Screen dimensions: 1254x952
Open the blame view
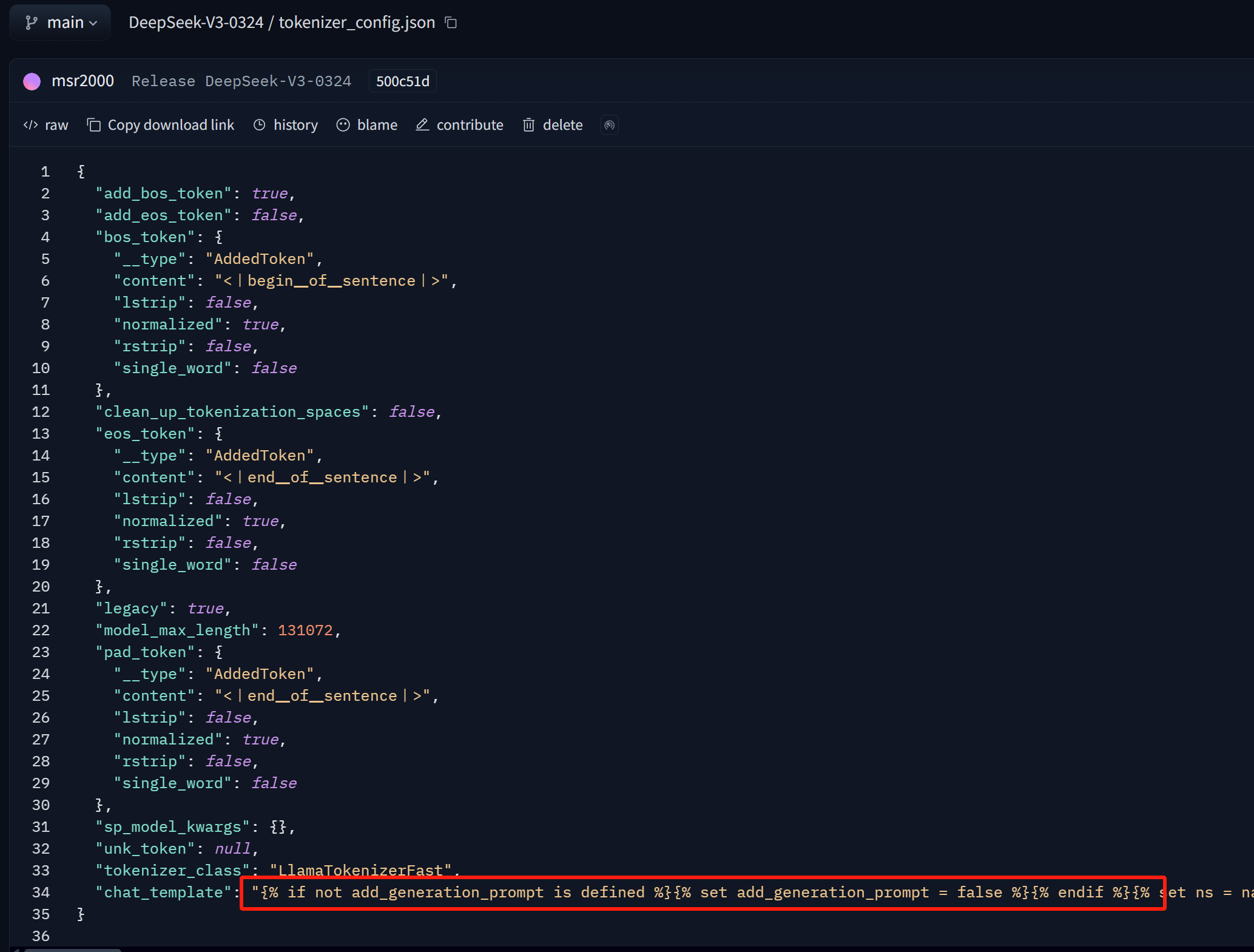point(367,125)
